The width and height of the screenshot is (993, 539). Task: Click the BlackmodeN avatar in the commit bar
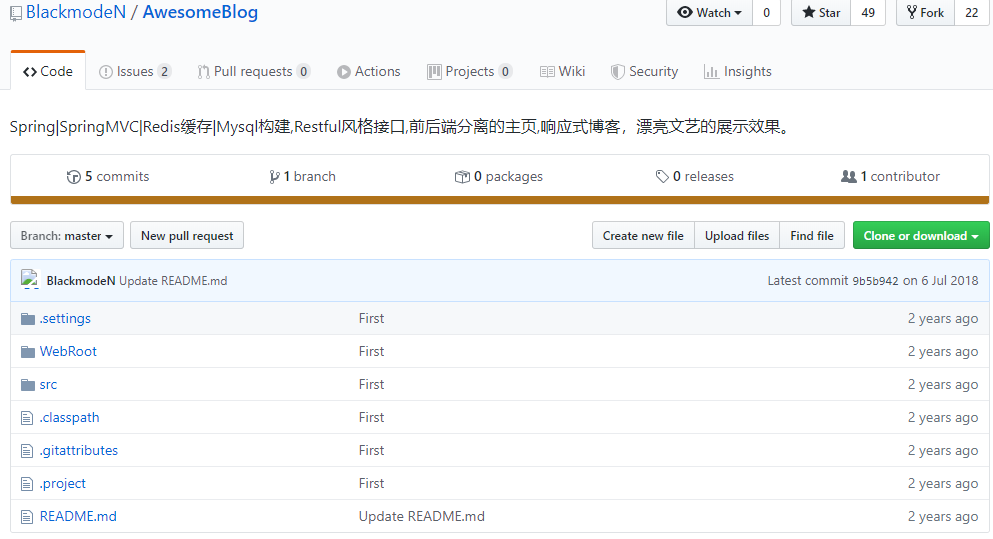(x=30, y=279)
